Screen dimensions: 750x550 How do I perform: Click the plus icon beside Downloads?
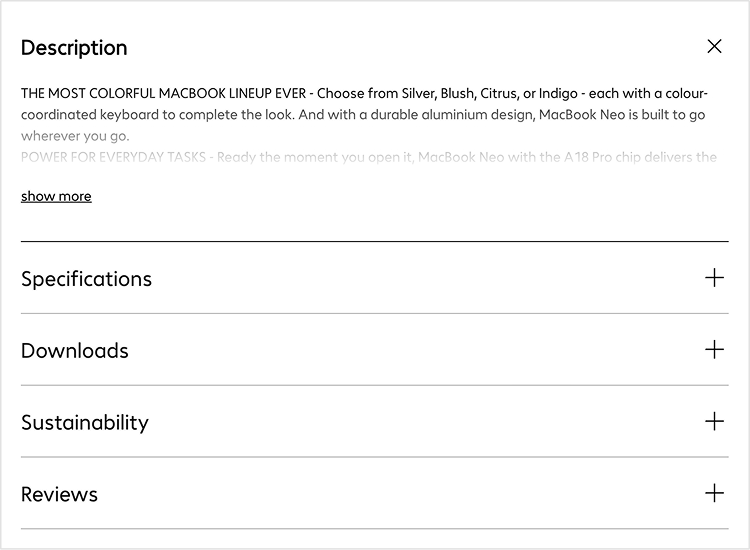(x=714, y=350)
